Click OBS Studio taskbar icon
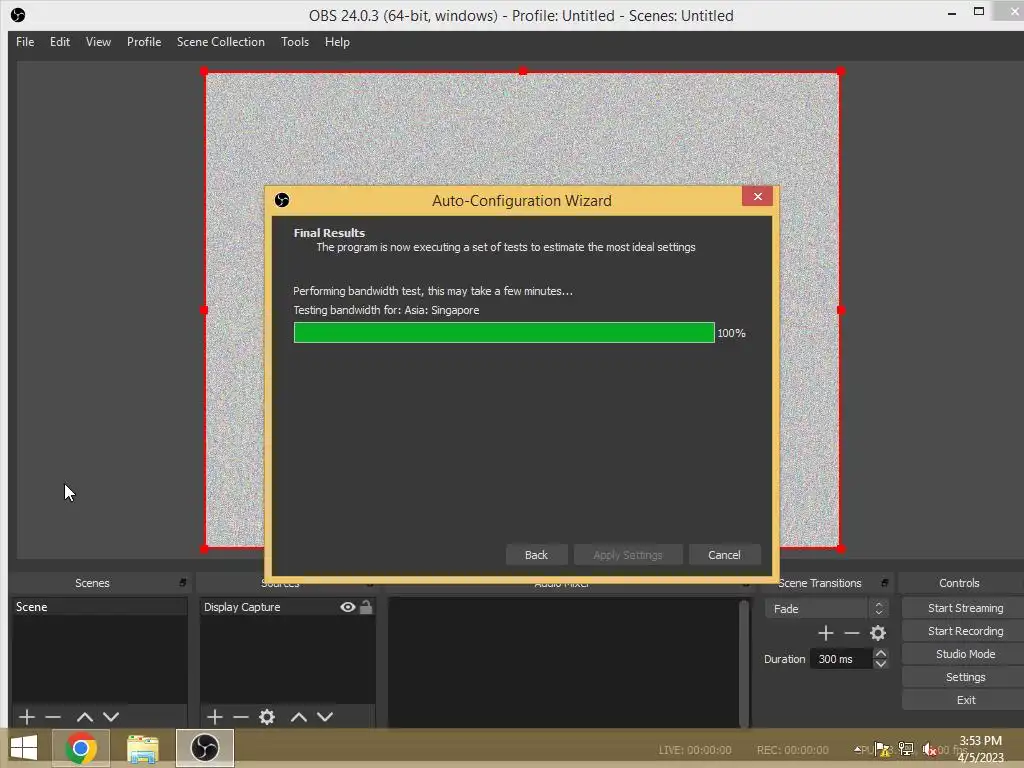This screenshot has width=1024, height=768. tap(204, 748)
